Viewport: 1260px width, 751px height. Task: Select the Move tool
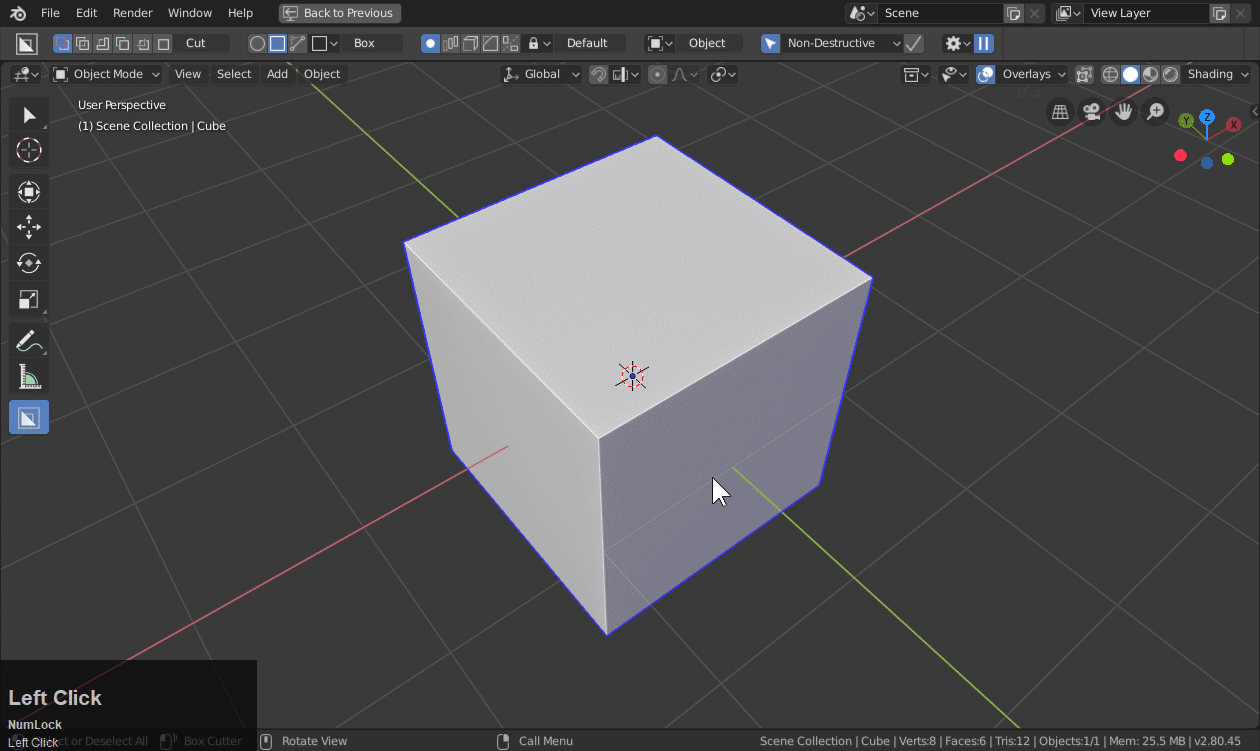[29, 228]
